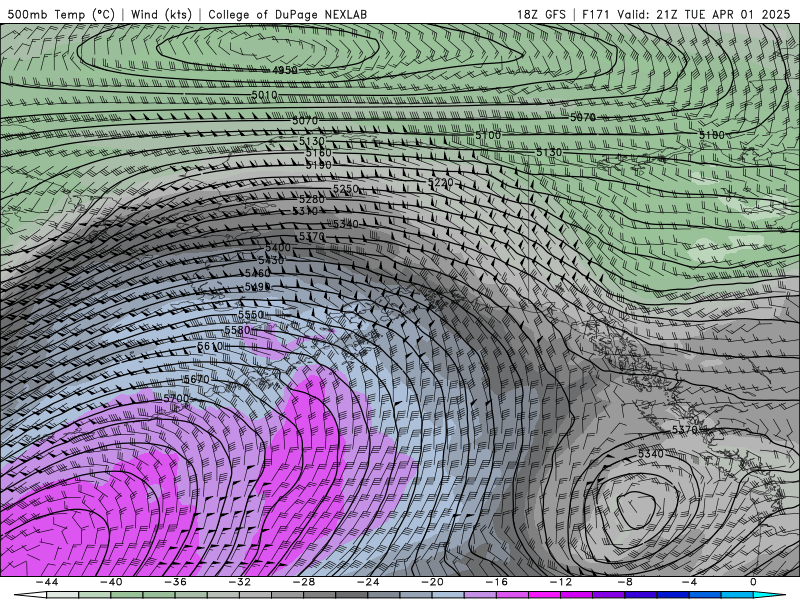This screenshot has width=800, height=600.
Task: Click the 5220 height contour label
Action: 440,182
